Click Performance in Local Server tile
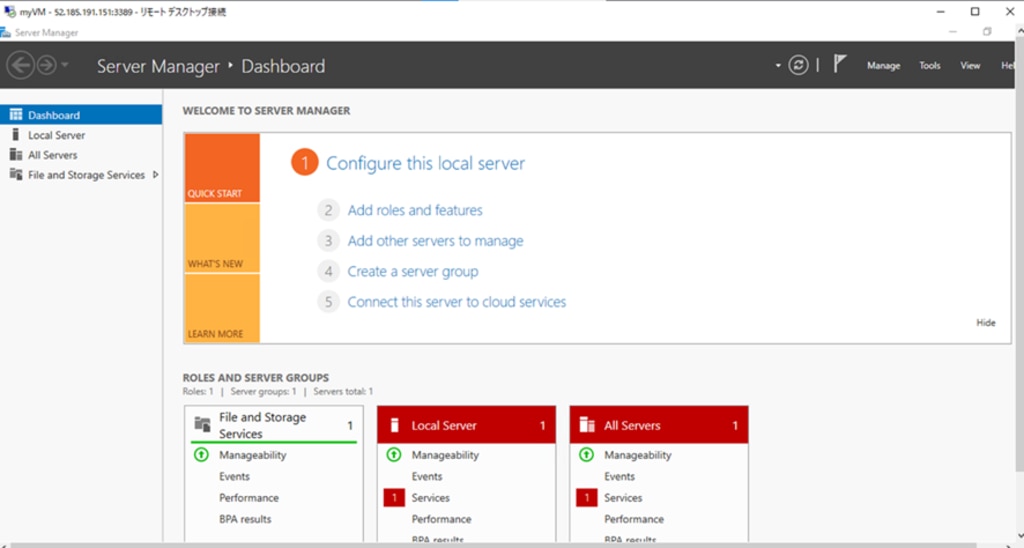This screenshot has height=548, width=1024. tap(441, 519)
